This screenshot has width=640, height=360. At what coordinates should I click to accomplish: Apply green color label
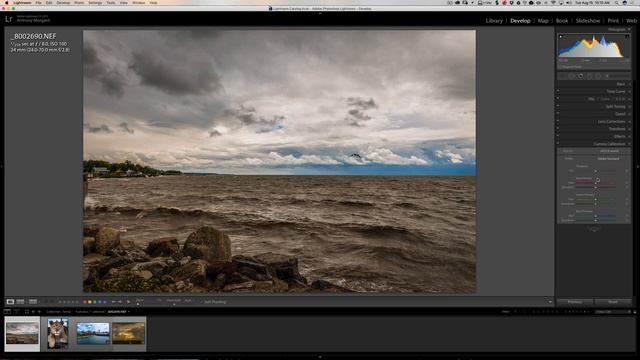coord(95,302)
